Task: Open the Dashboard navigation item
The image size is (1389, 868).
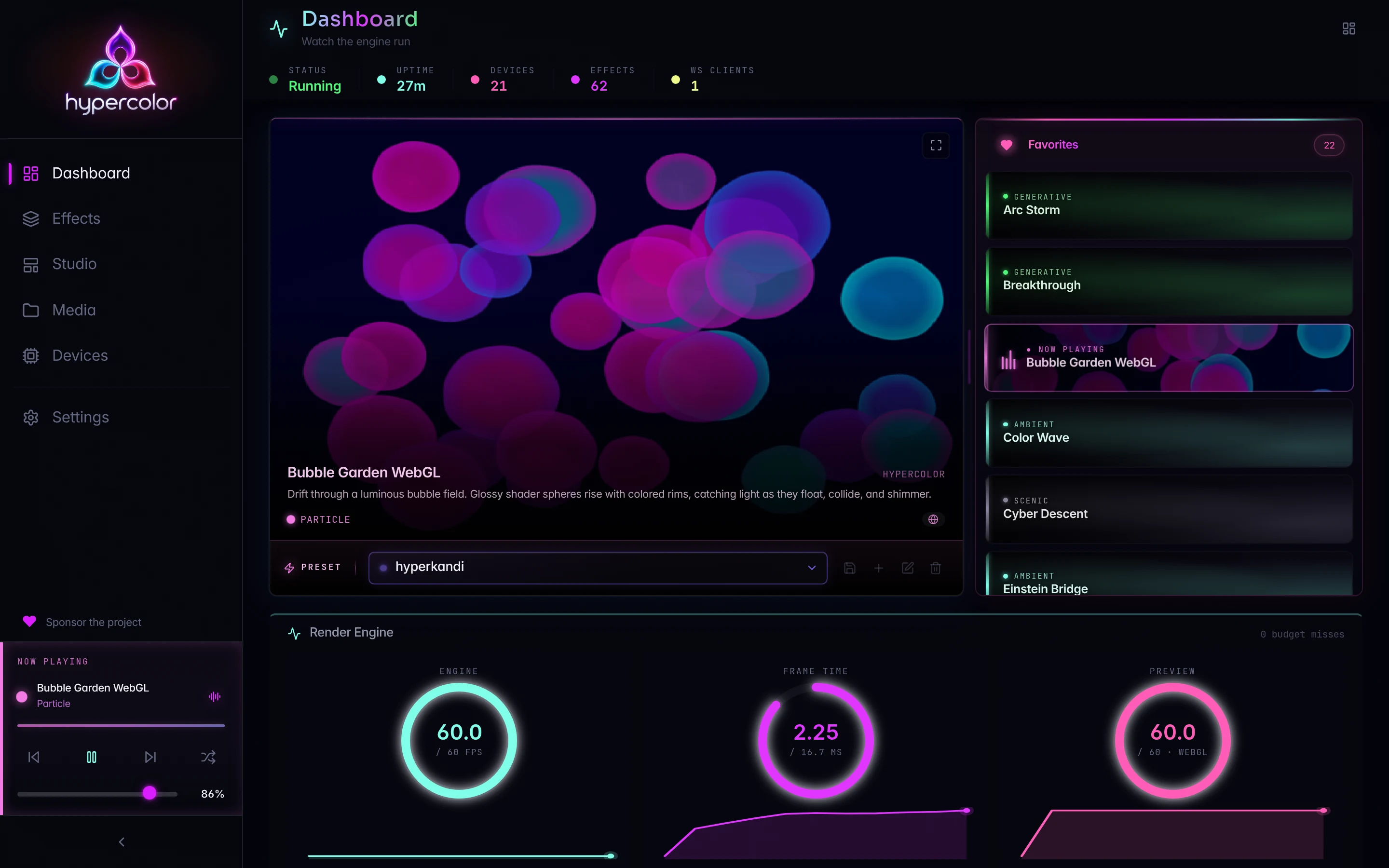Action: click(121, 174)
